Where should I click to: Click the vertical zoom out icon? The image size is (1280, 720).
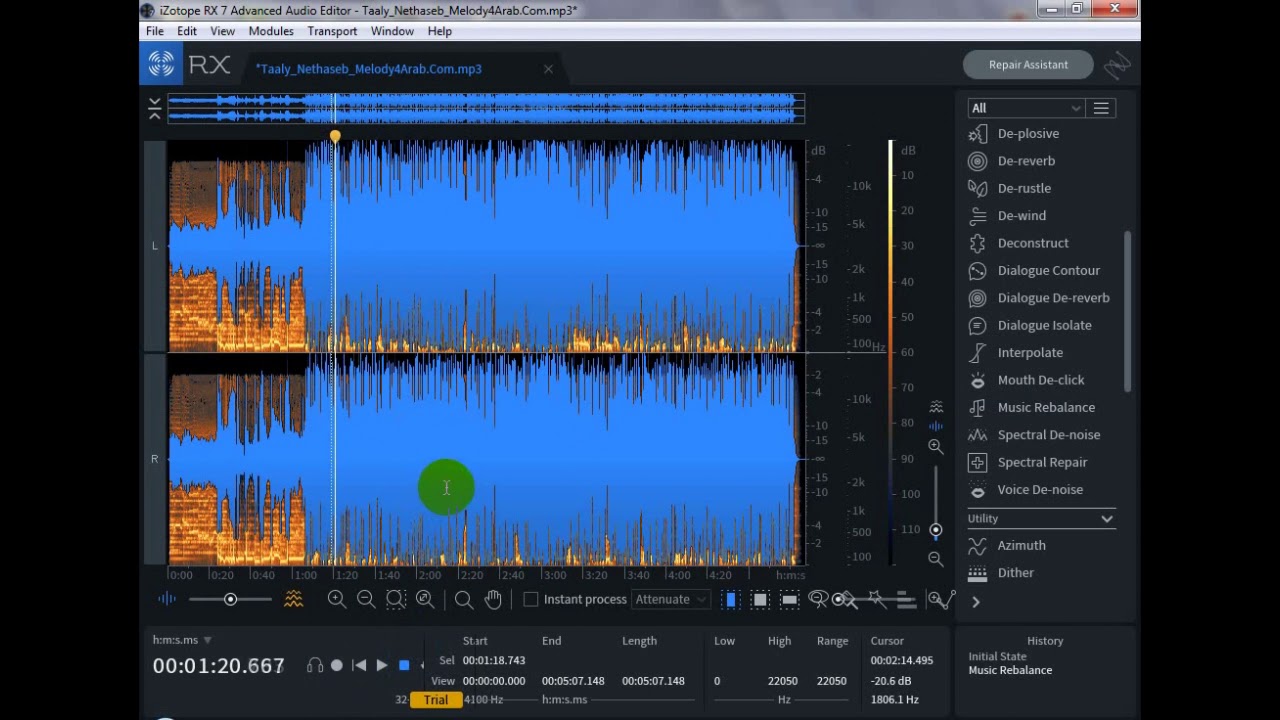tap(935, 559)
